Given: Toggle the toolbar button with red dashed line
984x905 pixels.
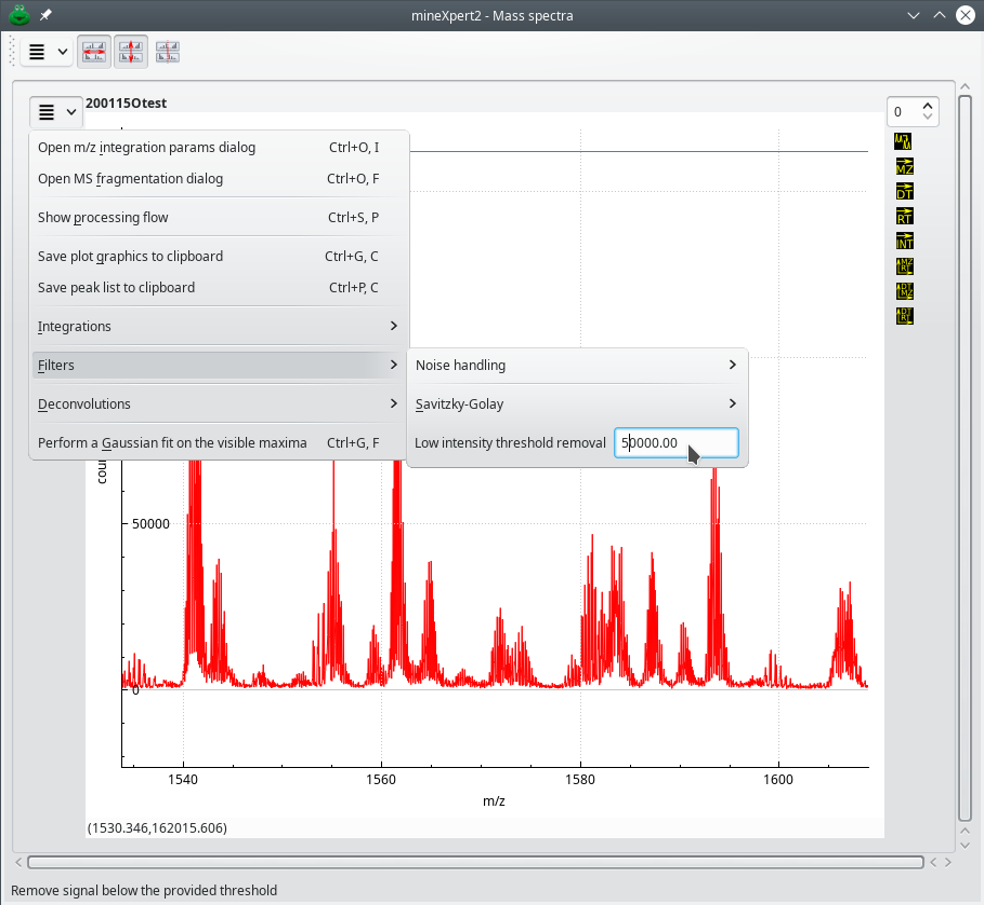Looking at the screenshot, I should [167, 52].
